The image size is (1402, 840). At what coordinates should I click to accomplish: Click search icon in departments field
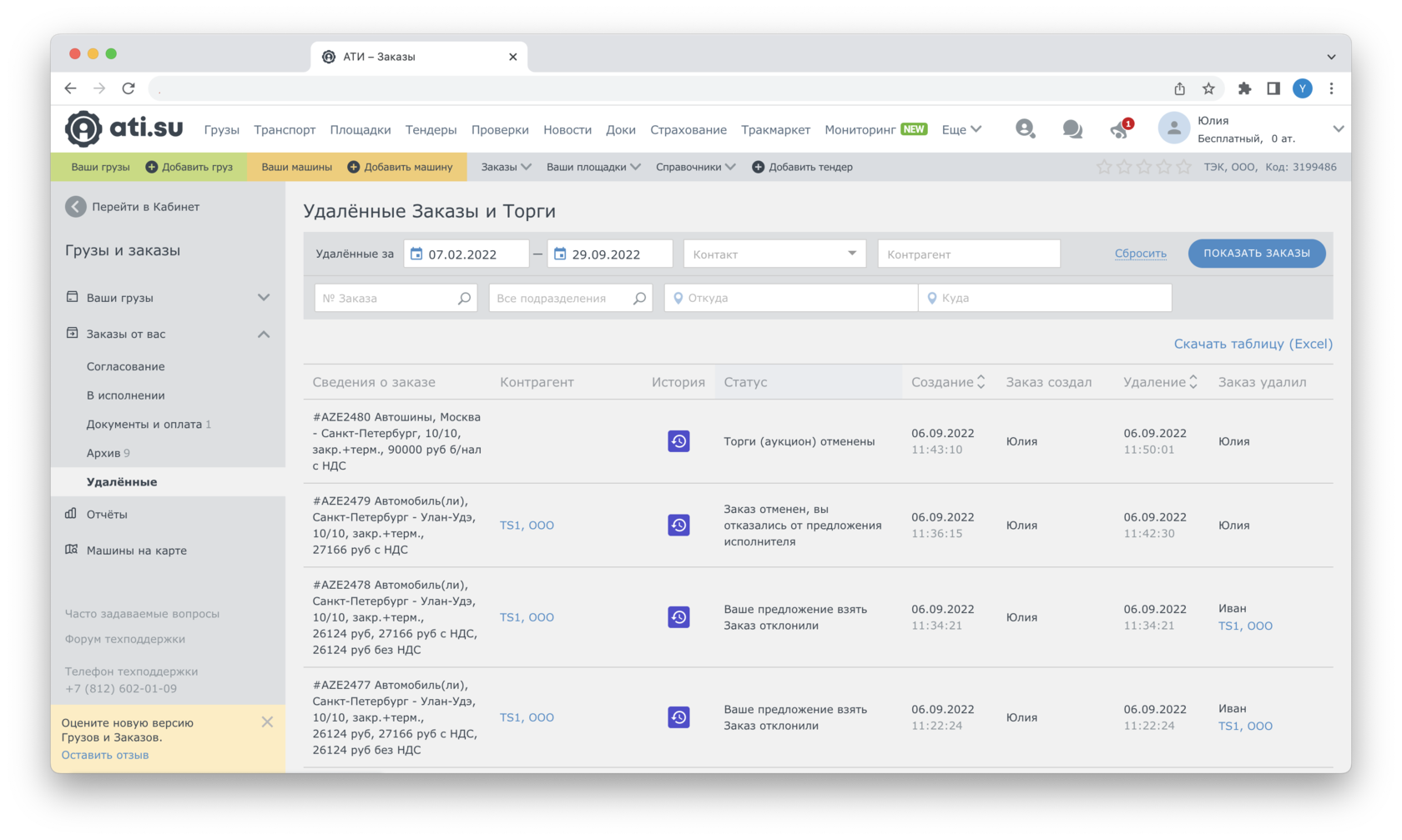(639, 298)
